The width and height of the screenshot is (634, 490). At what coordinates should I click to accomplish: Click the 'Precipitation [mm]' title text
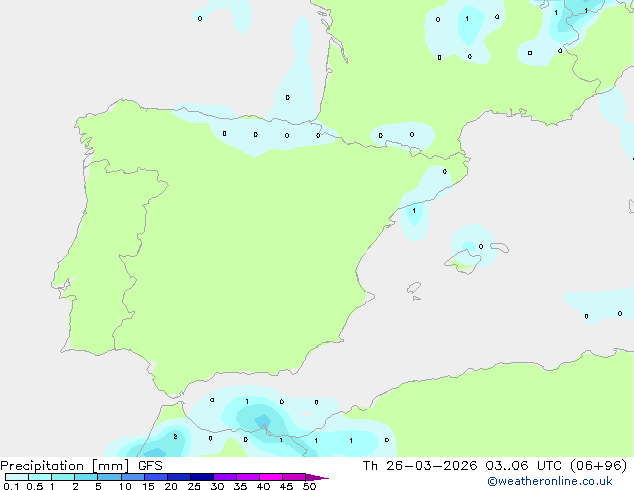click(x=65, y=466)
